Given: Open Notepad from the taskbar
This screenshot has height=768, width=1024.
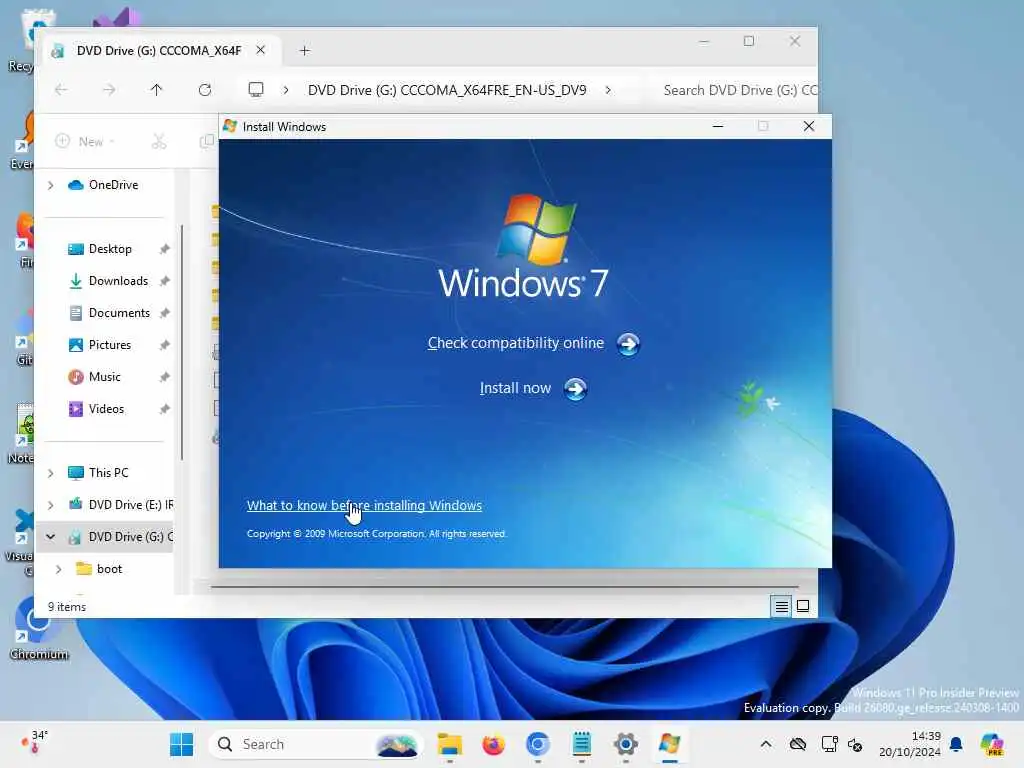Looking at the screenshot, I should tap(581, 744).
